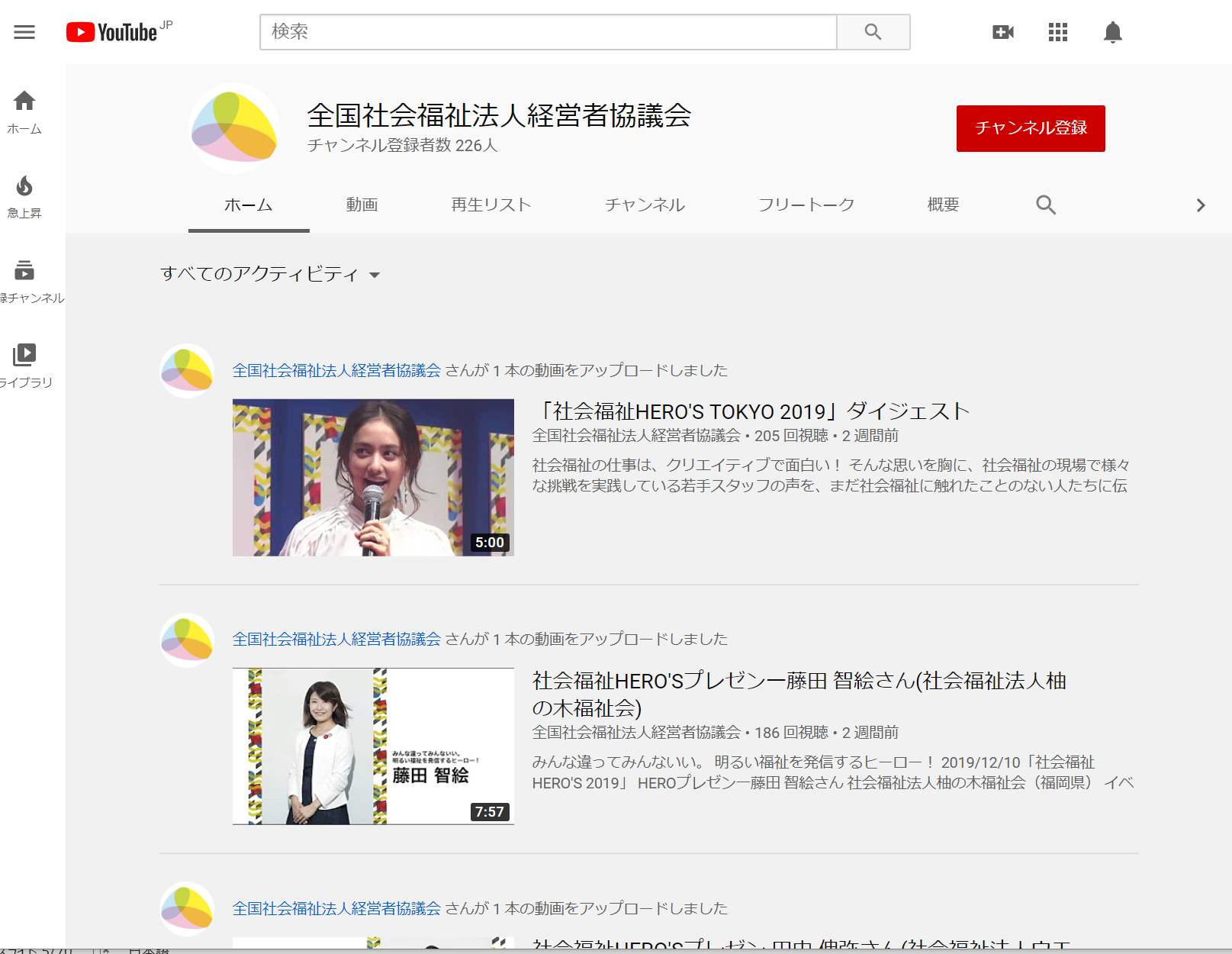Click チャンネル登録者数 226人 text

point(402,145)
